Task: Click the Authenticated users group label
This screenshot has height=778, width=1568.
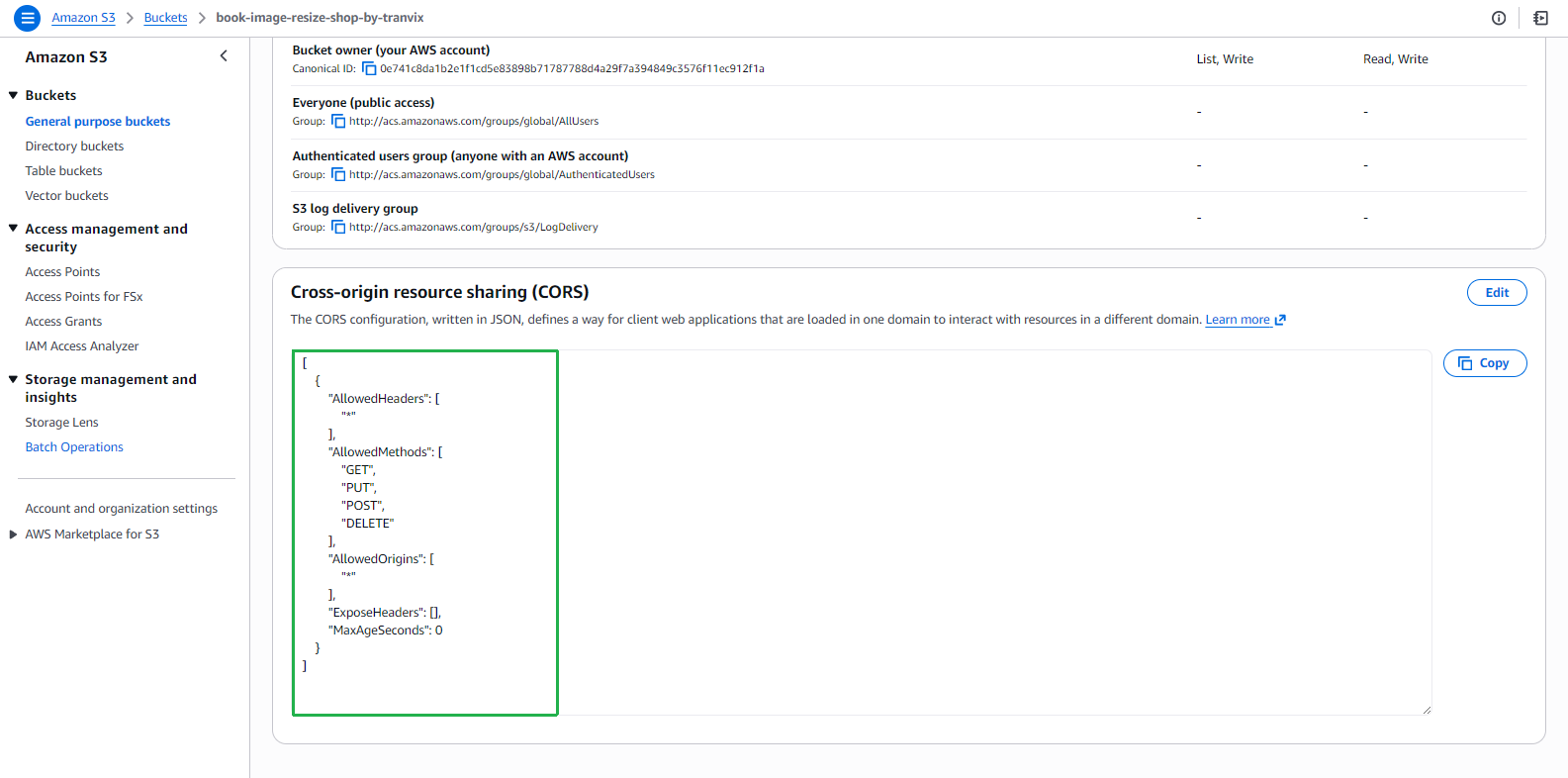Action: (x=460, y=156)
